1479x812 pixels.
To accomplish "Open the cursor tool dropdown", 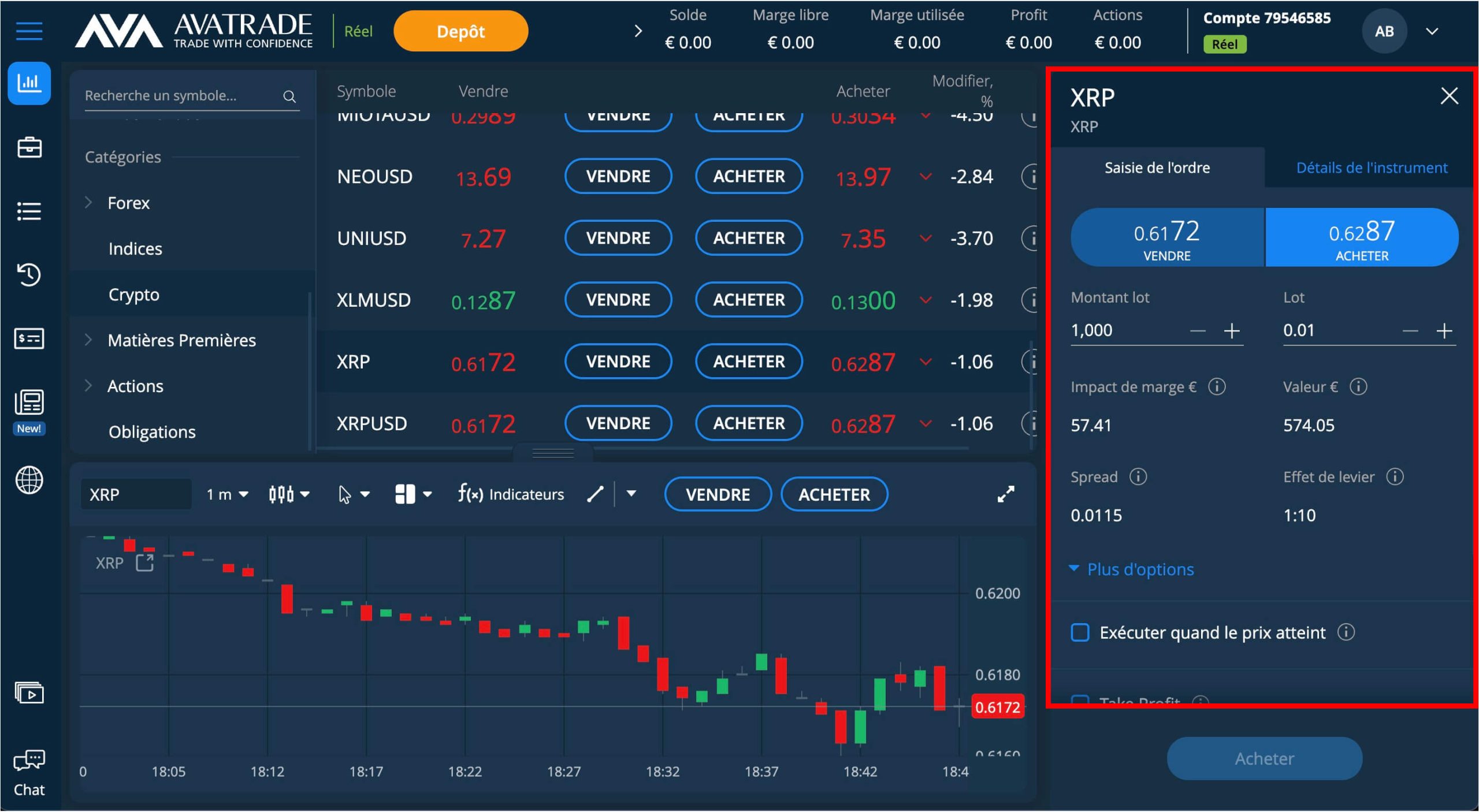I will pos(354,494).
